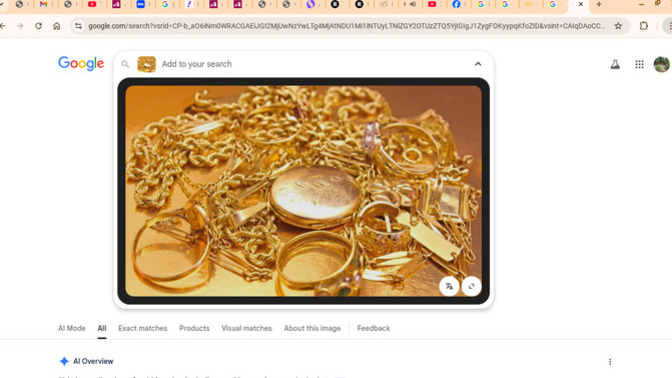Open the Google apps grid
The height and width of the screenshot is (378, 672).
639,64
